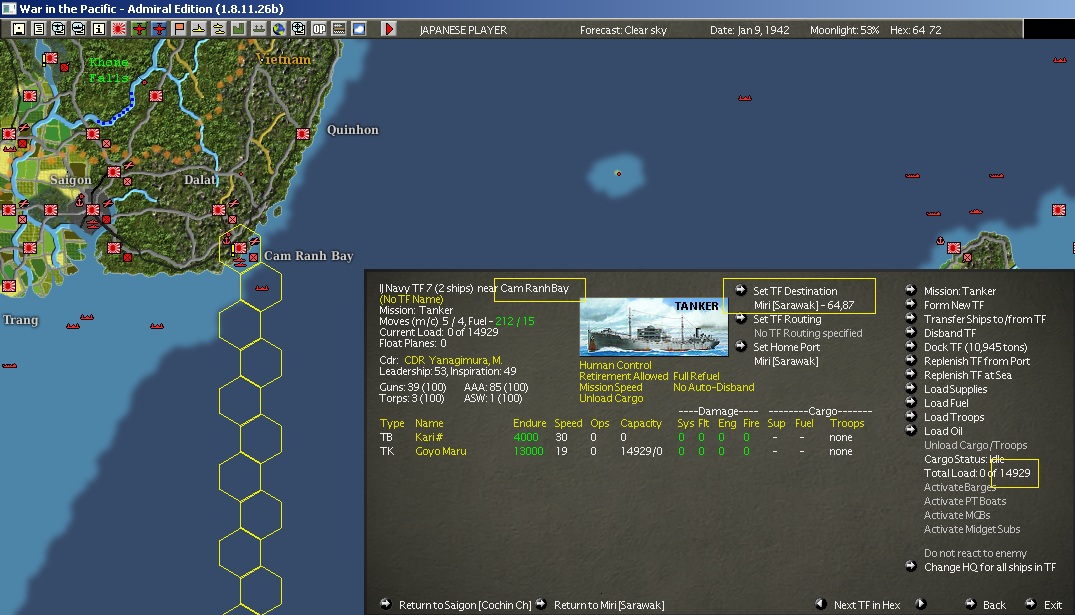The image size is (1075, 615).
Task: Click the cloud weather toolbar icon
Action: point(359,29)
